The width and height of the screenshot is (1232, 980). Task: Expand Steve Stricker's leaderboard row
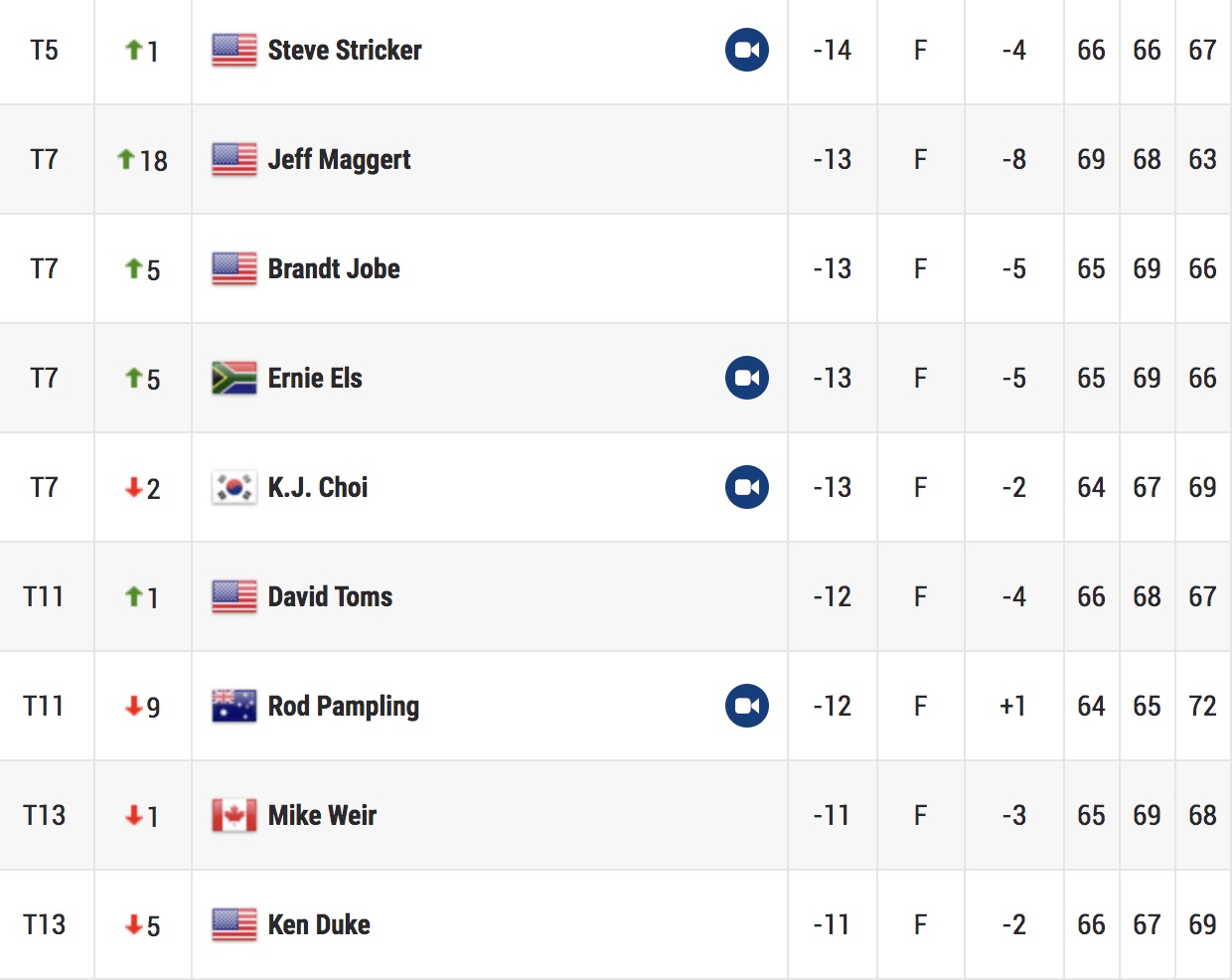click(x=616, y=50)
